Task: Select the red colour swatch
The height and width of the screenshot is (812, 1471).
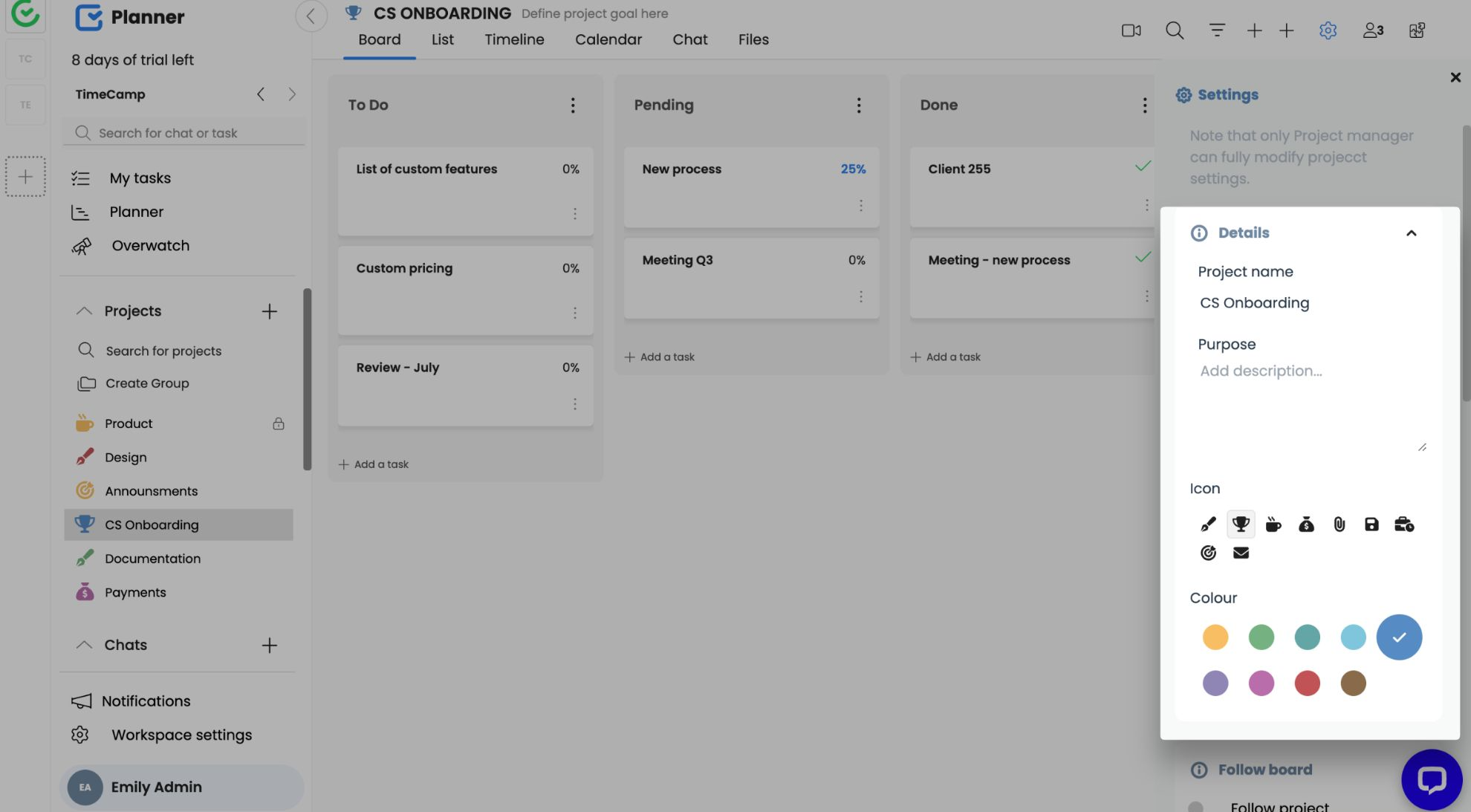Action: [1307, 683]
